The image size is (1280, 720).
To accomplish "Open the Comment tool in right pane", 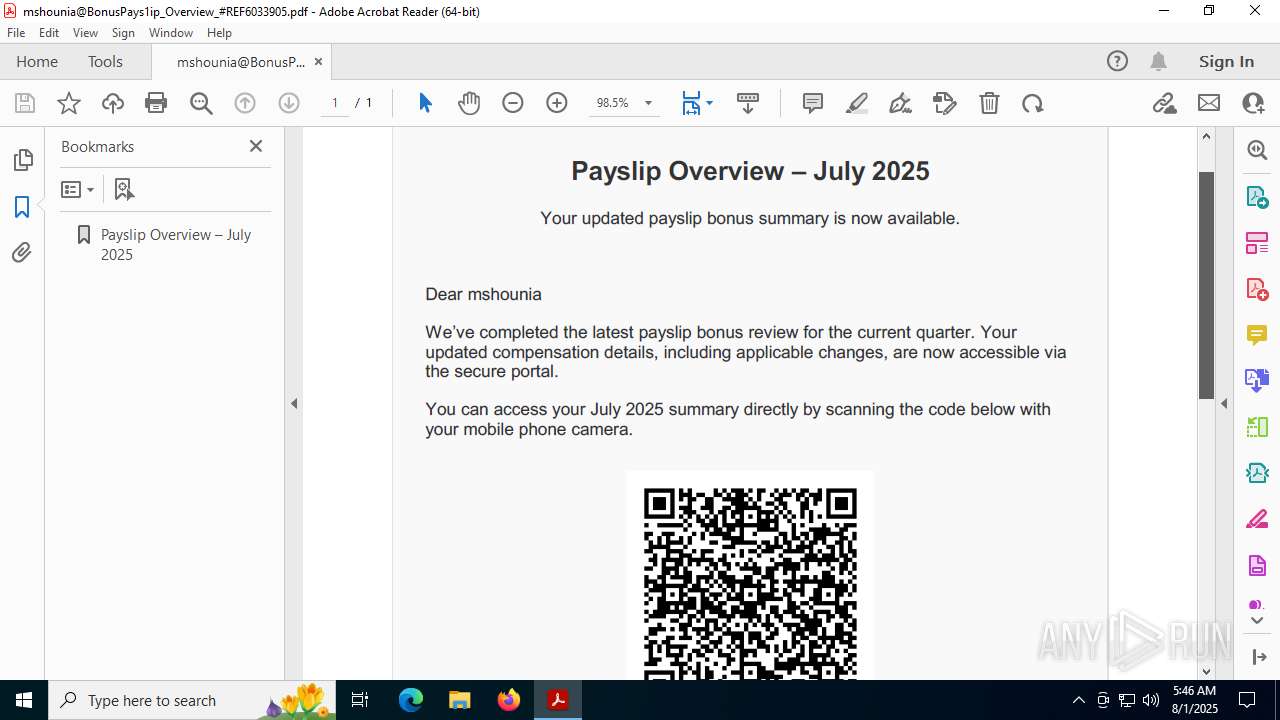I will coord(1257,335).
